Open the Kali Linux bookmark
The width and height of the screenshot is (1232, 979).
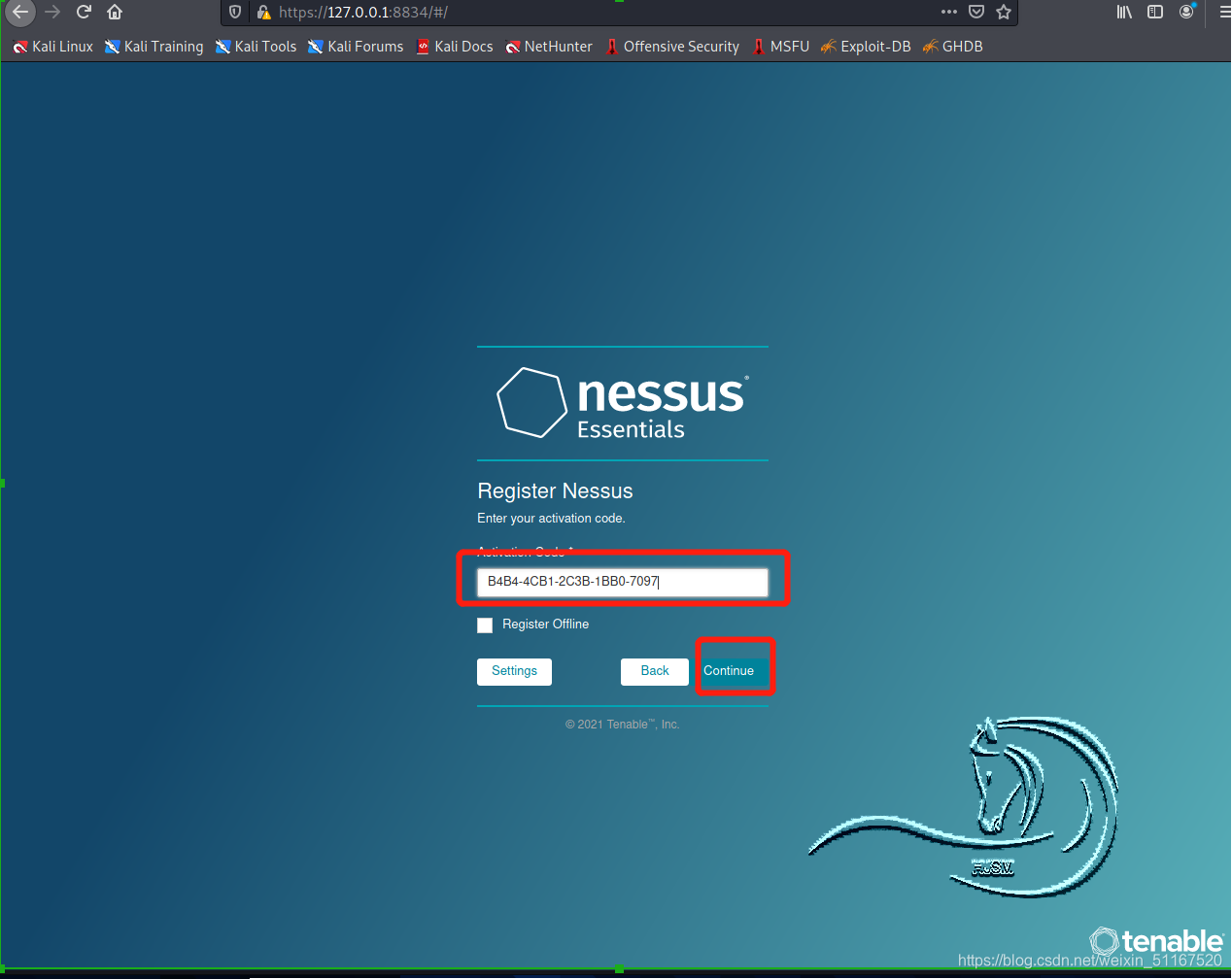point(53,47)
